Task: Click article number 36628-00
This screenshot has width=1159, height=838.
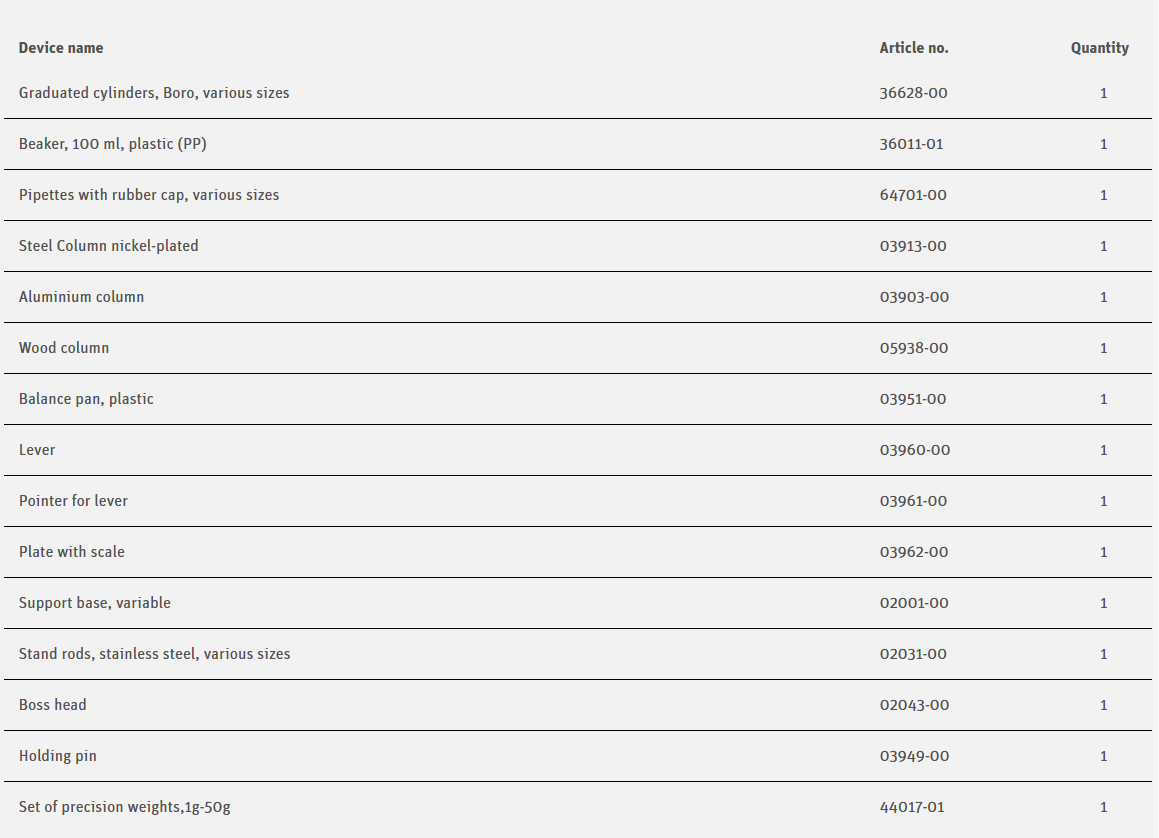Action: pyautogui.click(x=913, y=93)
